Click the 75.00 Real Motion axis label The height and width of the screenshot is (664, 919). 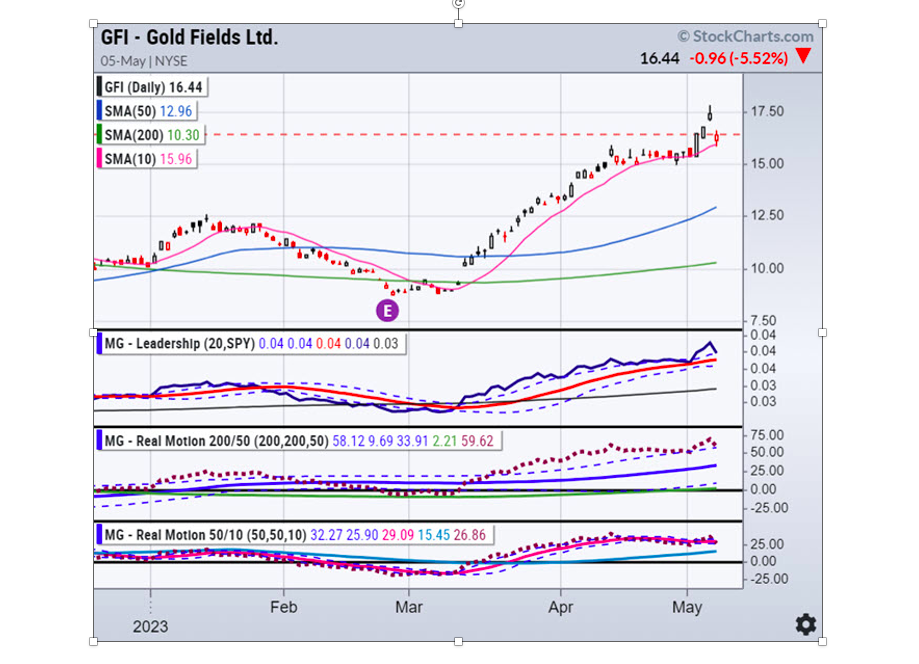[767, 435]
